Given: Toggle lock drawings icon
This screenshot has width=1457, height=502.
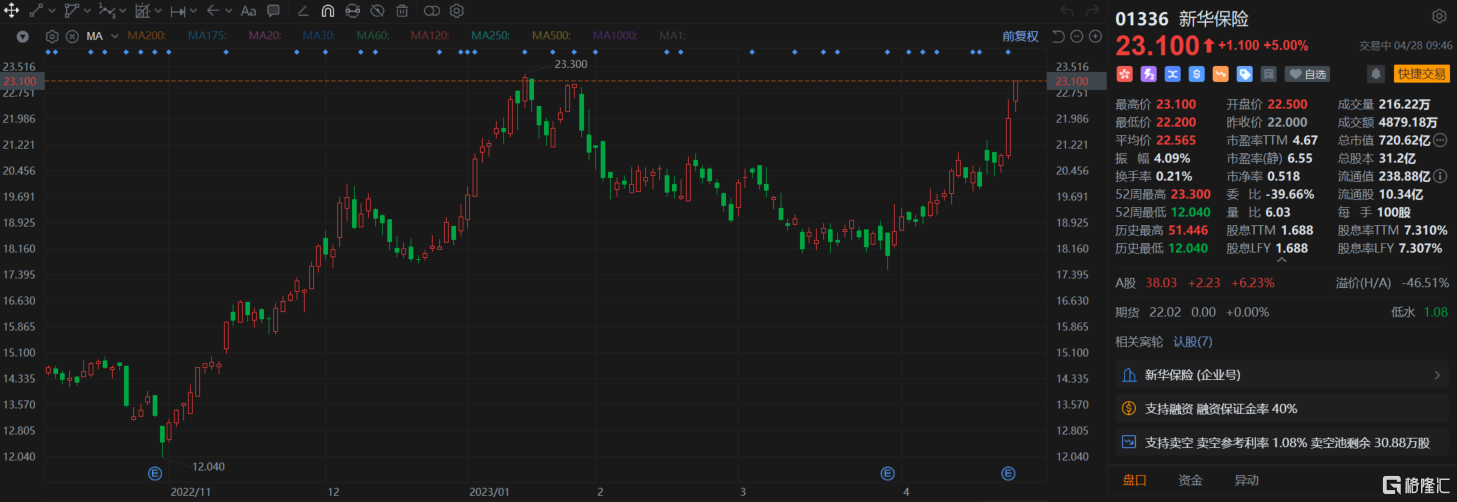Looking at the screenshot, I should click(x=352, y=11).
